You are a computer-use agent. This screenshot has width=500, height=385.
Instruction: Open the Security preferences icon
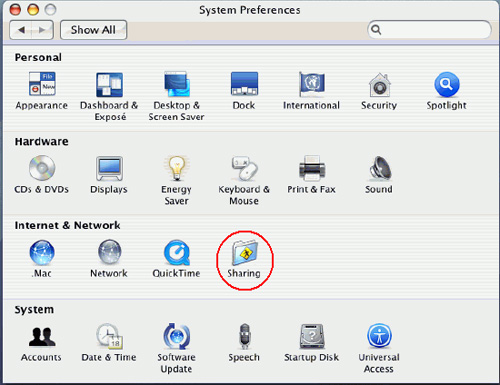(379, 85)
